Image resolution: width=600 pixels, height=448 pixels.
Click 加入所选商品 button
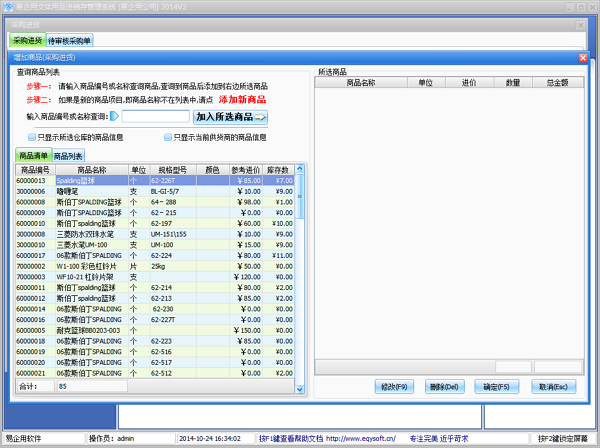click(230, 117)
